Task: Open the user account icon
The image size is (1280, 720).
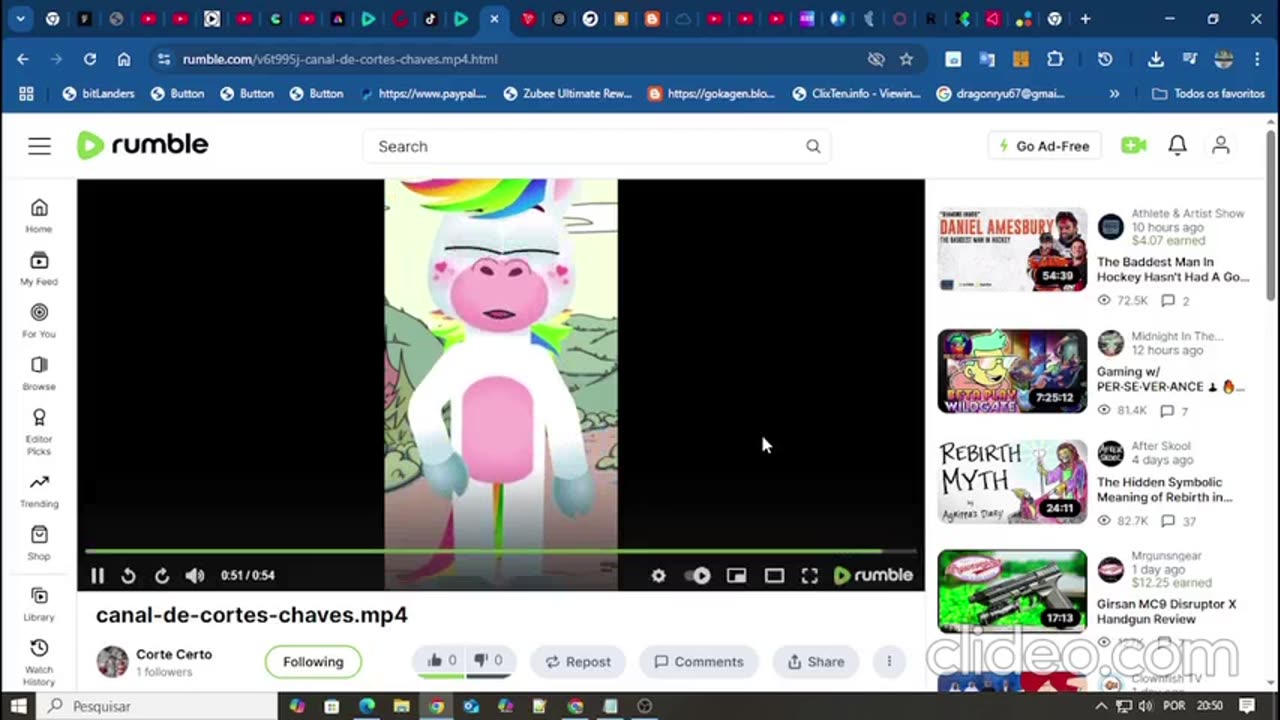Action: pyautogui.click(x=1220, y=145)
